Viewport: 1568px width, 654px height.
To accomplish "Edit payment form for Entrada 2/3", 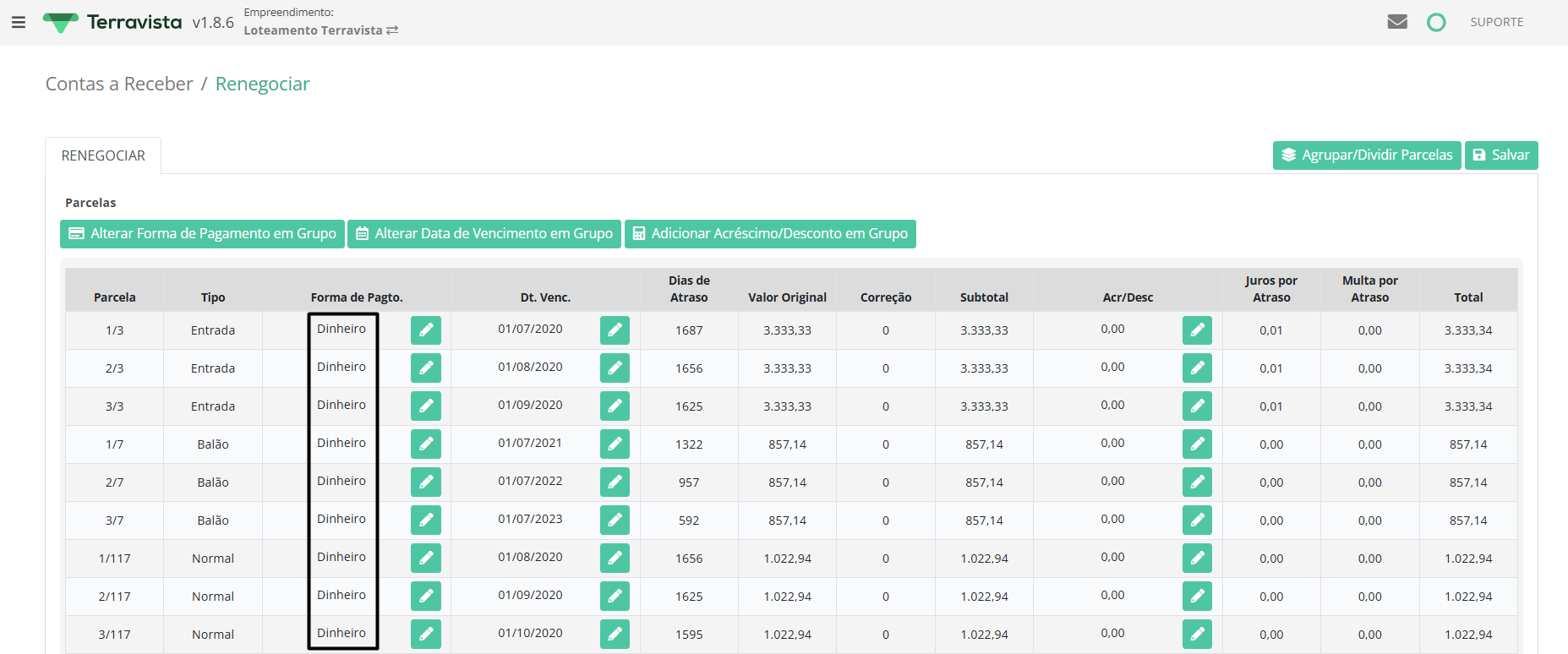I will click(x=426, y=368).
